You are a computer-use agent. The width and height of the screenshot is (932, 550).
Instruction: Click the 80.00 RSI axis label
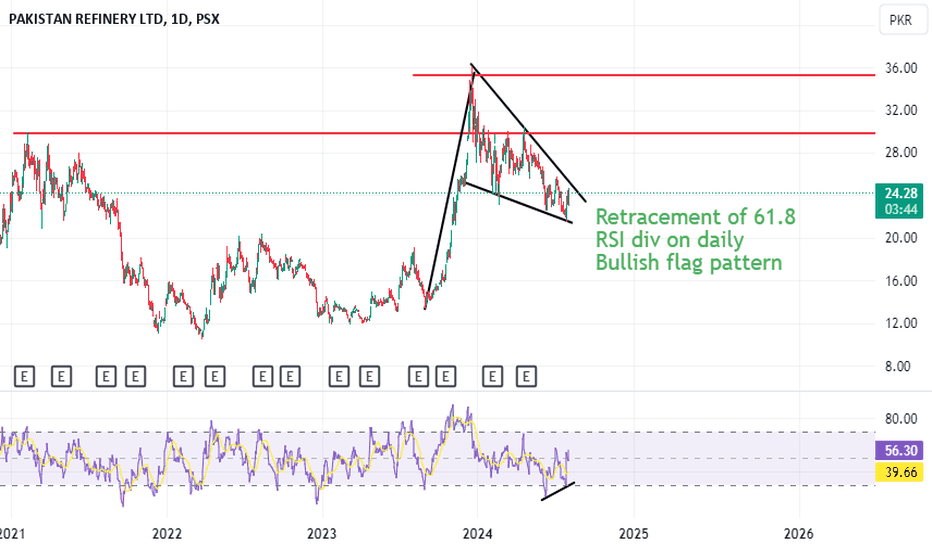pyautogui.click(x=901, y=419)
